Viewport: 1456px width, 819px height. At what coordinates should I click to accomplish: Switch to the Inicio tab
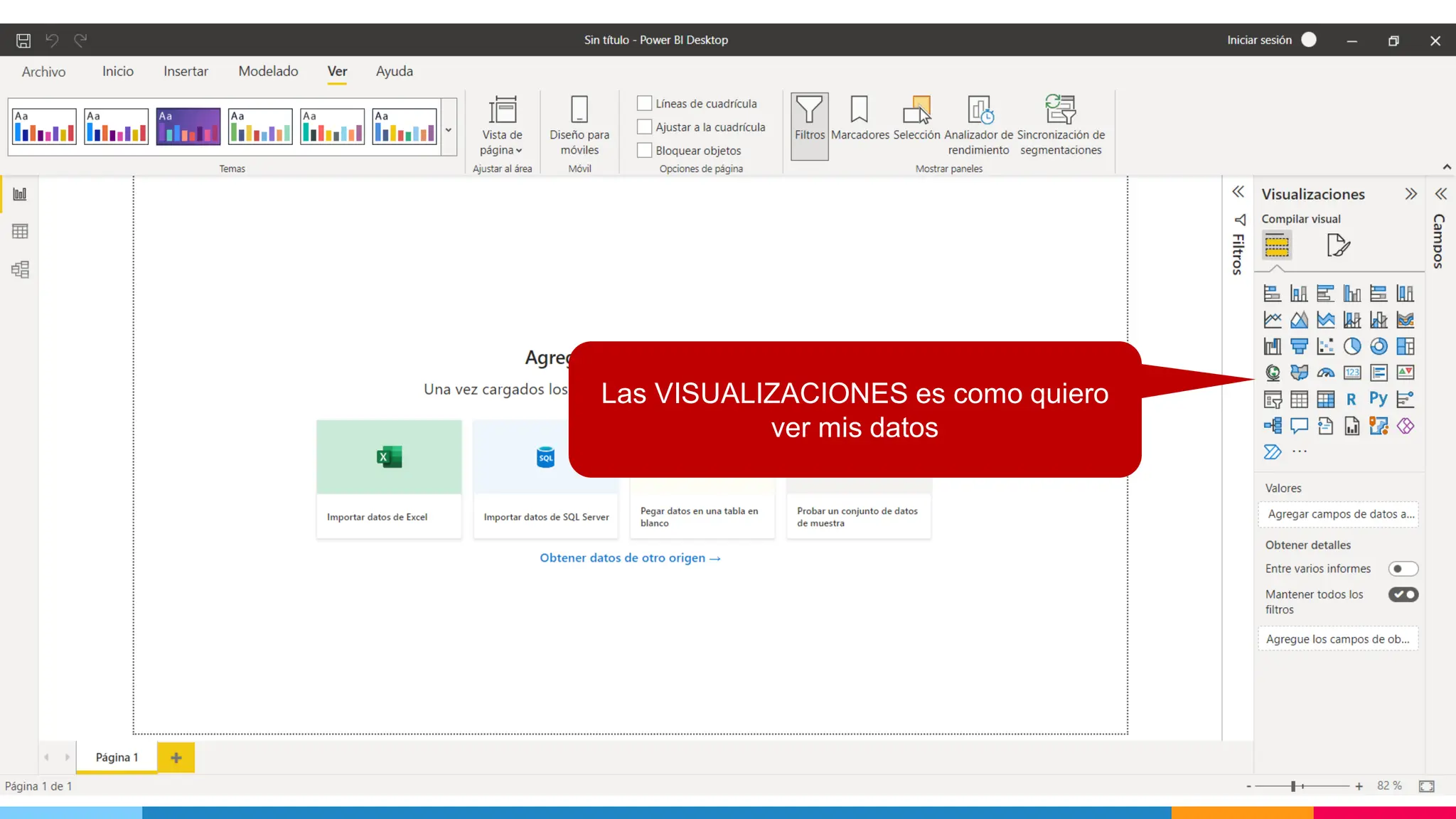(118, 71)
